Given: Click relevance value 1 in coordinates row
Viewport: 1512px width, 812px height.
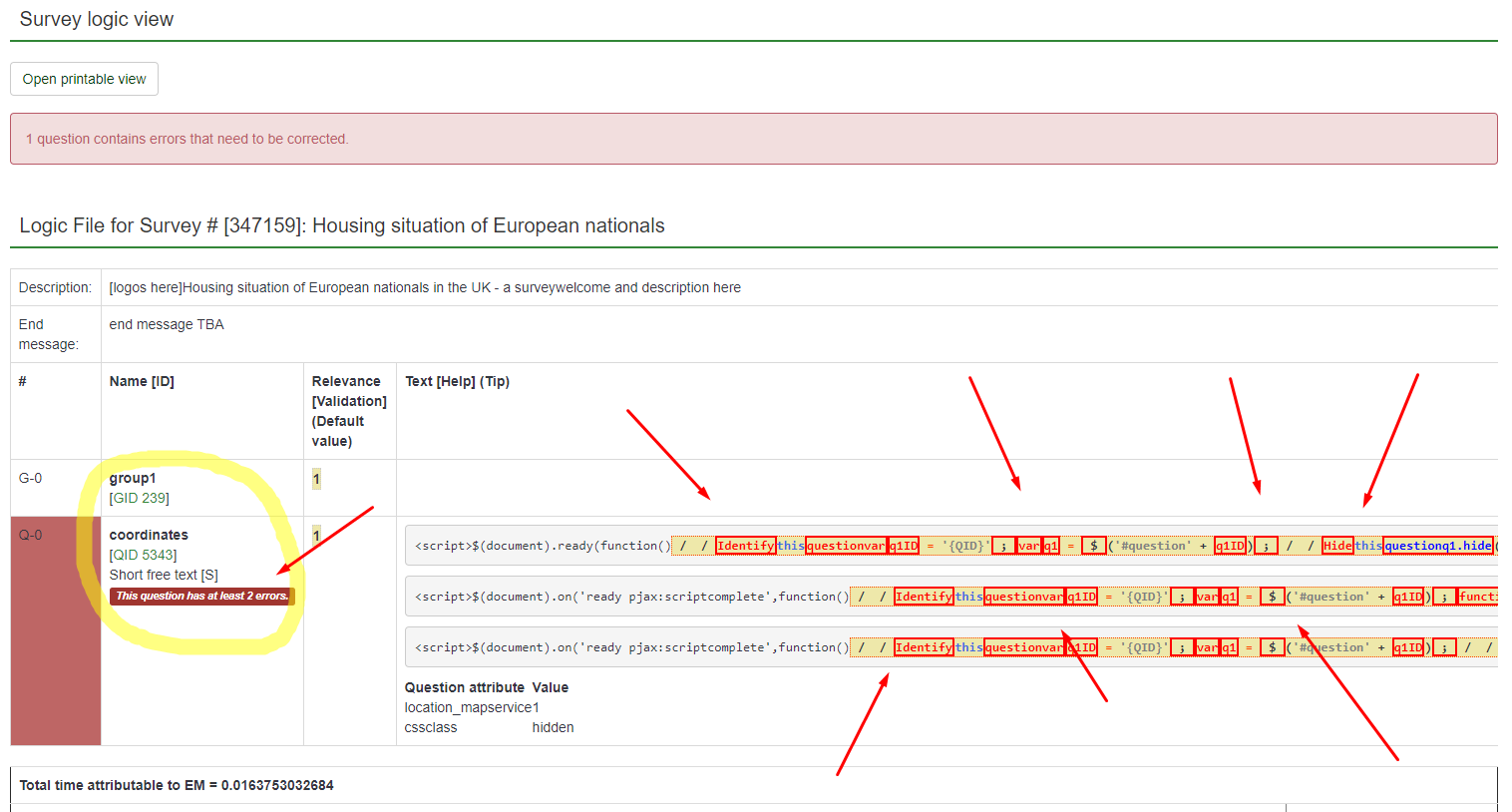Looking at the screenshot, I should click(x=316, y=536).
